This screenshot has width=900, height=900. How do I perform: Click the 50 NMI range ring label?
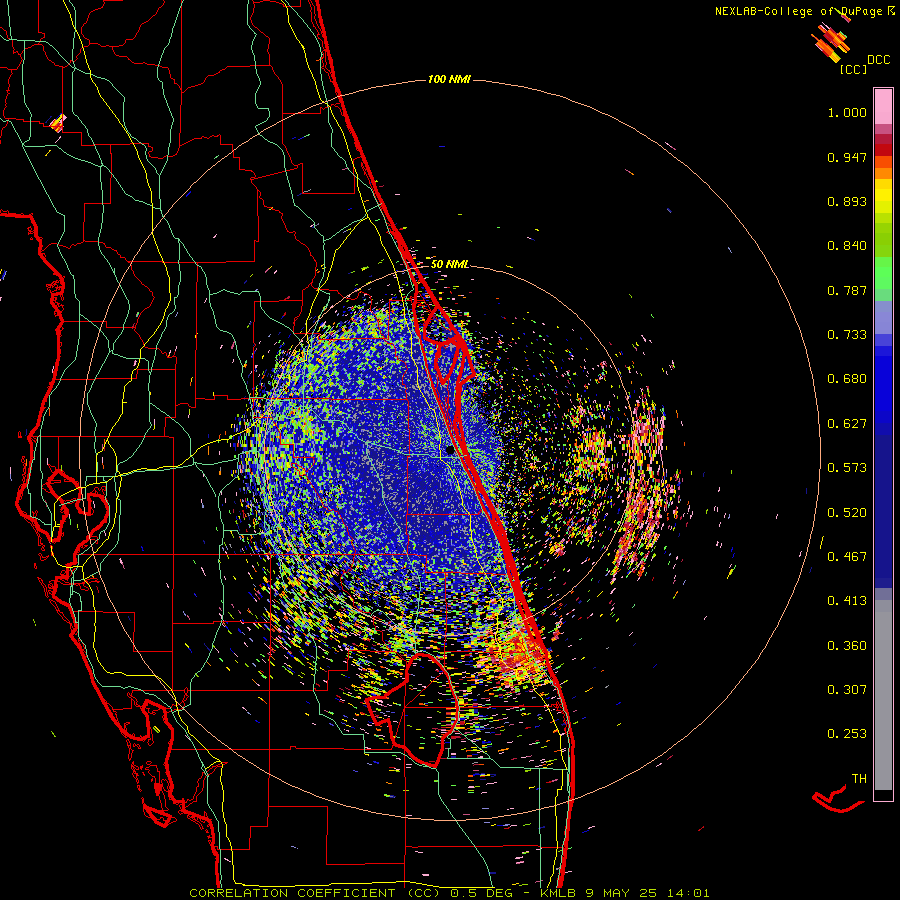coord(449,264)
